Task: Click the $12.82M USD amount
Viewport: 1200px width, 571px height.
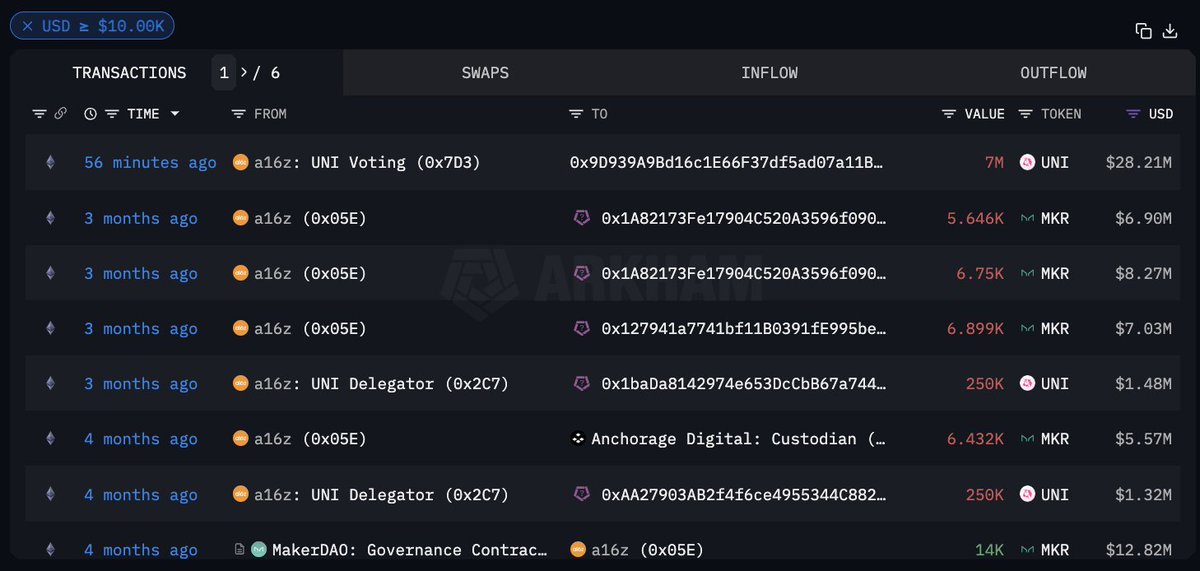Action: [x=1139, y=549]
